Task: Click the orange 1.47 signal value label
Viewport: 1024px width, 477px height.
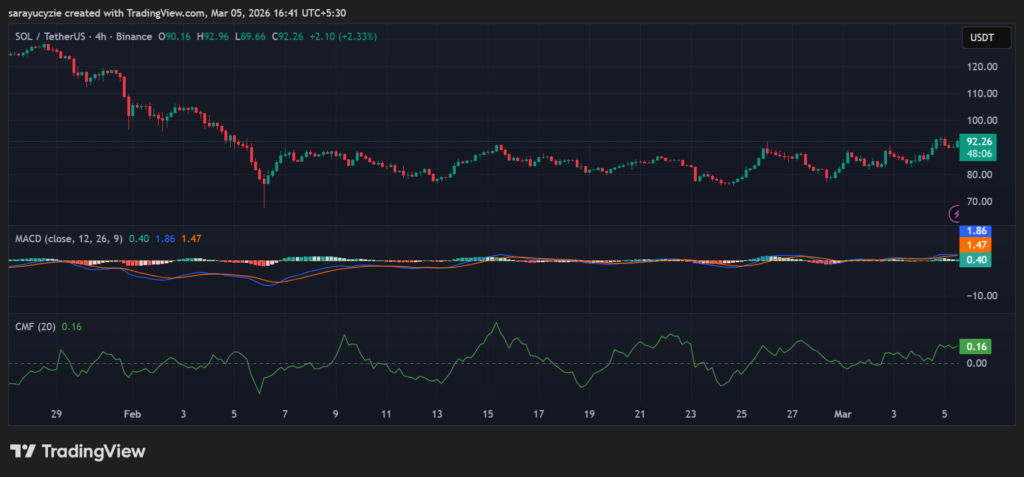Action: [978, 244]
